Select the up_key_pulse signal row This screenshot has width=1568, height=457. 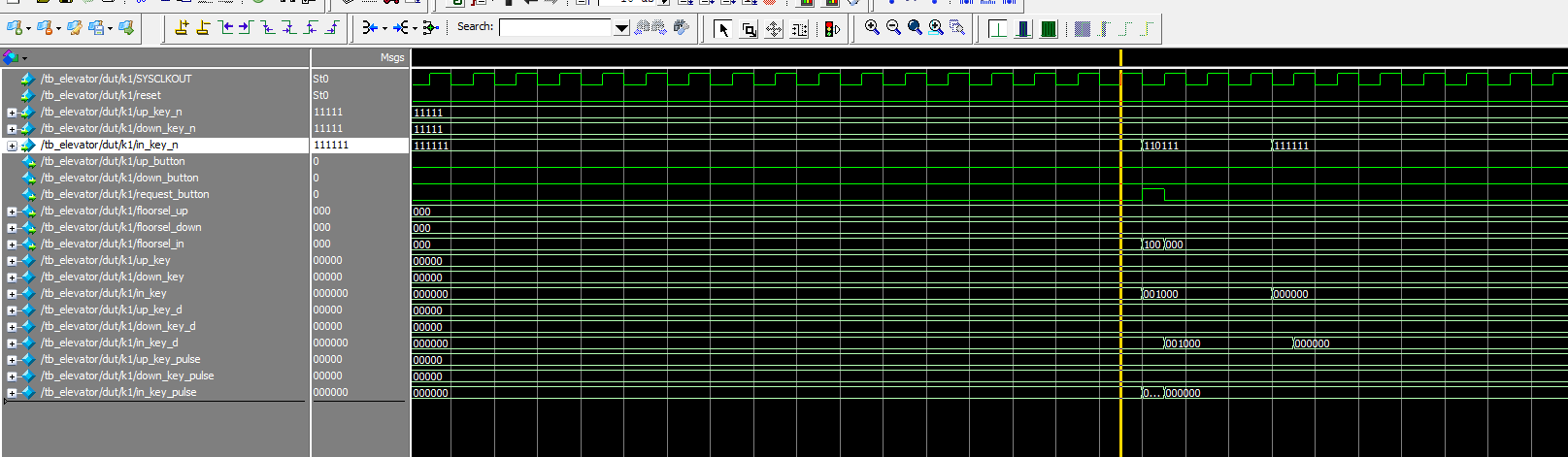(120, 359)
